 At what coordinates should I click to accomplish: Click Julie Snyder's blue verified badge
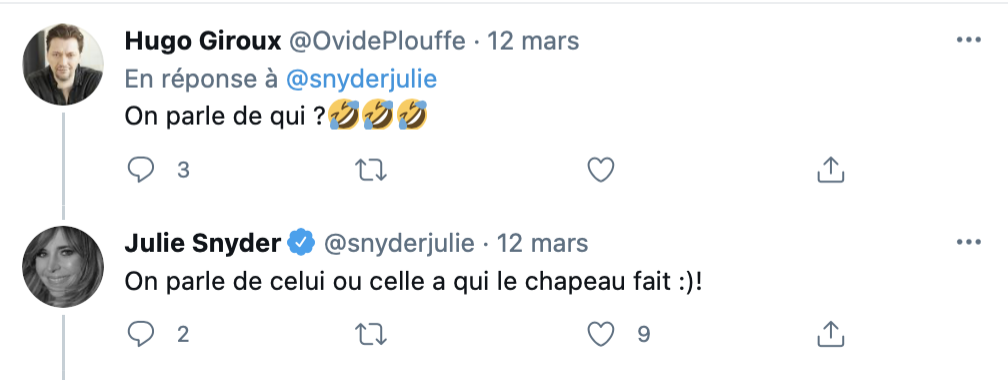pyautogui.click(x=301, y=243)
